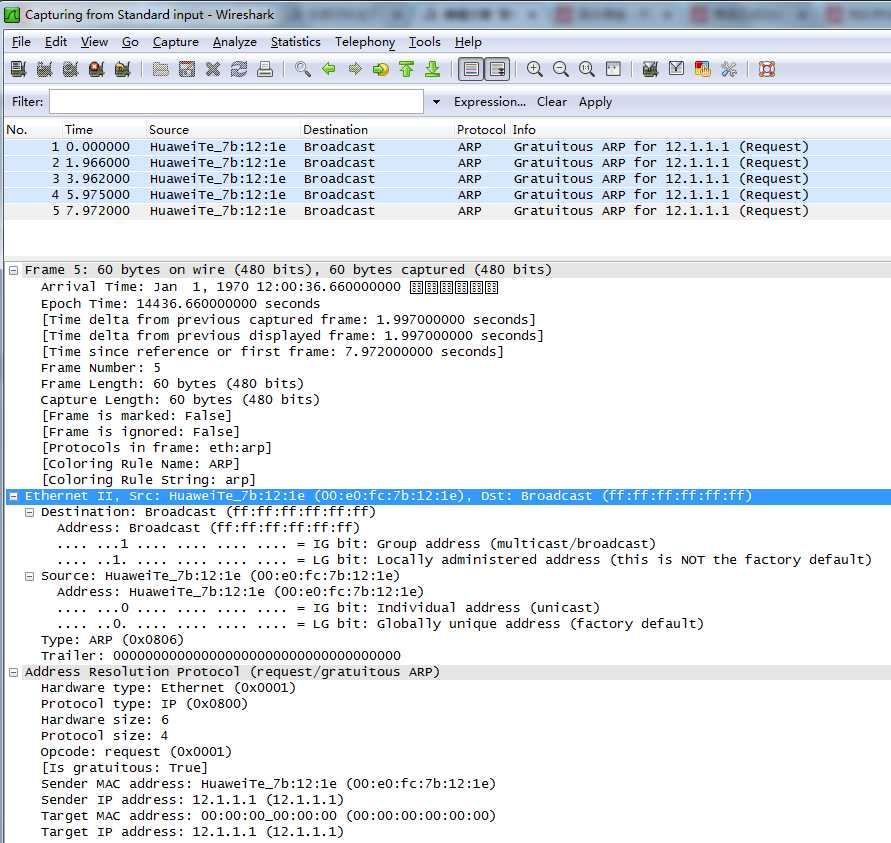The width and height of the screenshot is (891, 843).
Task: Open help via lifebuoy icon
Action: point(767,69)
